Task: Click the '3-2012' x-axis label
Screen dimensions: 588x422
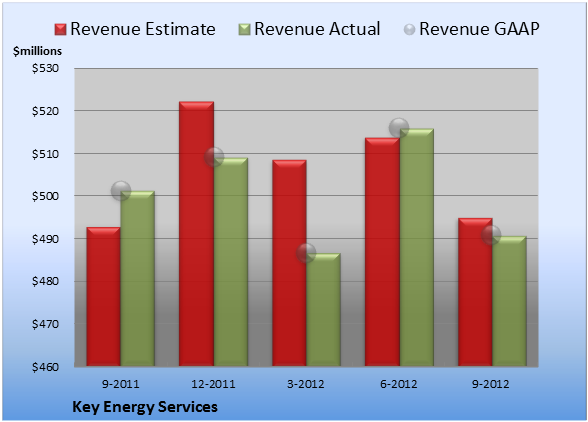Action: pyautogui.click(x=306, y=384)
